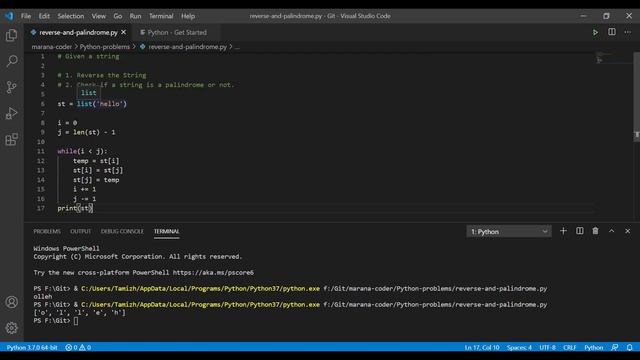Open the Accounts menu icon

coord(11,302)
